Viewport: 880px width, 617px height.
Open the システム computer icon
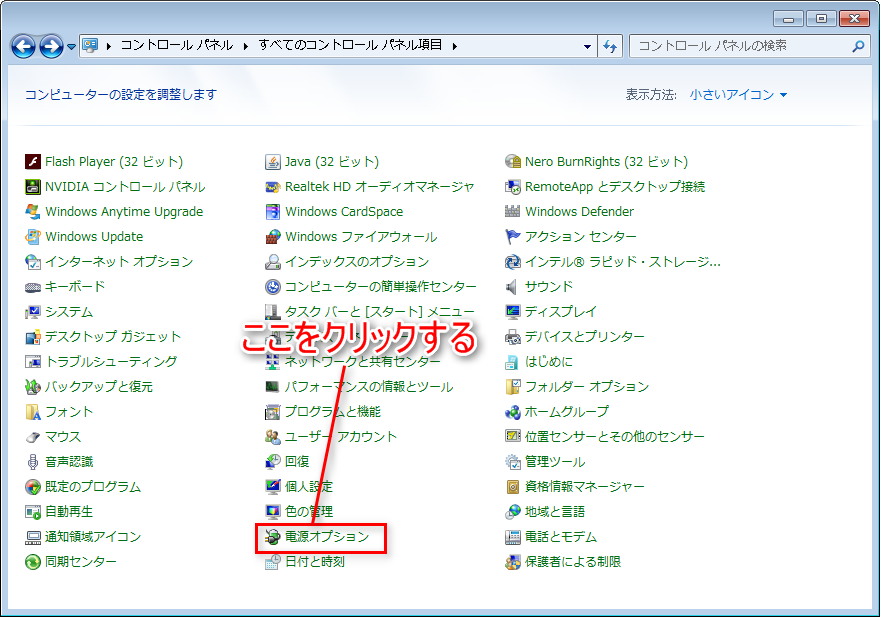[33, 312]
